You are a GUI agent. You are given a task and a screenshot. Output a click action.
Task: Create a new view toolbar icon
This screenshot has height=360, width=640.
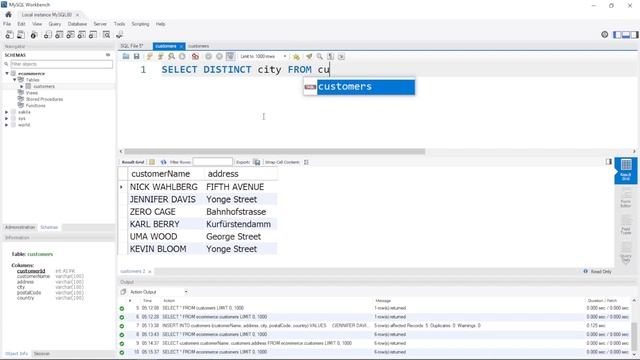pyautogui.click(x=71, y=35)
